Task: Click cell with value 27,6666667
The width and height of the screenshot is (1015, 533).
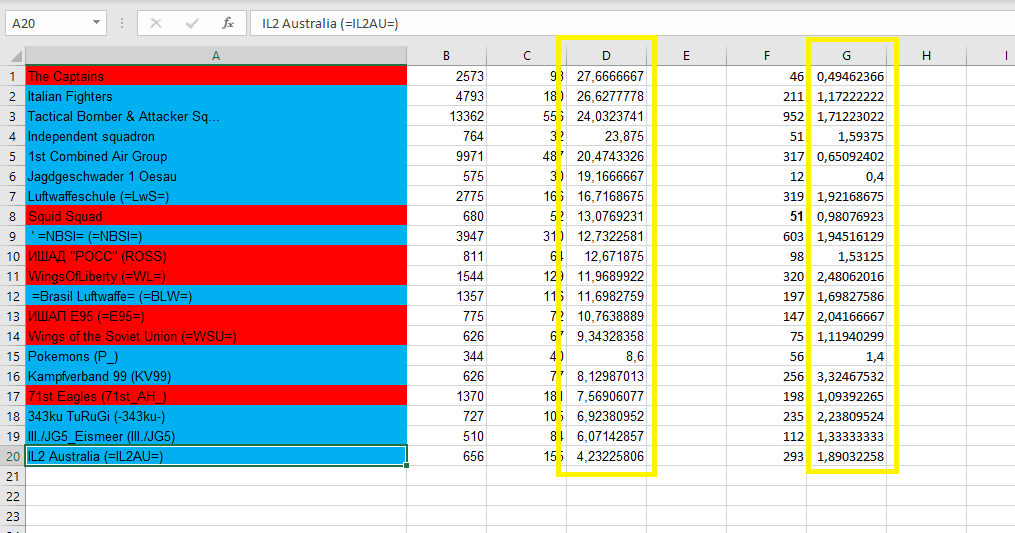Action: (606, 76)
